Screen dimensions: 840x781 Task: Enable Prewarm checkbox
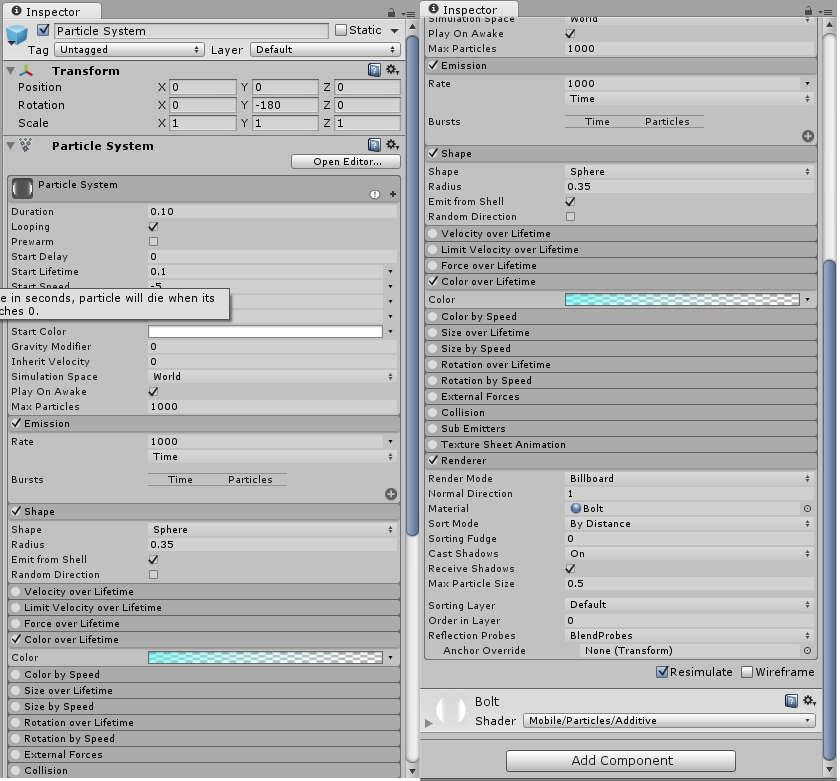[153, 242]
